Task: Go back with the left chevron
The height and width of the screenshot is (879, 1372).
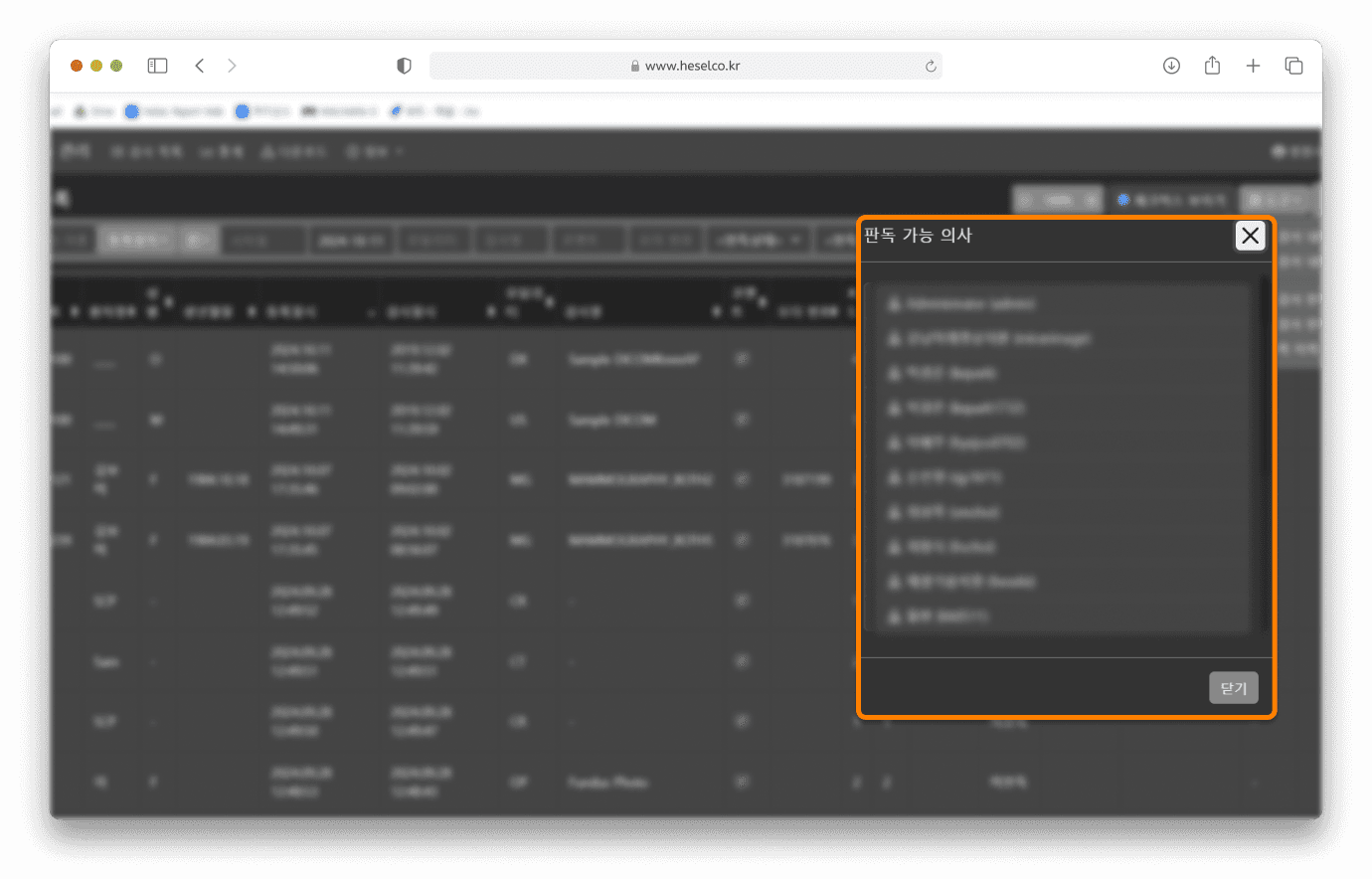Action: coord(200,66)
